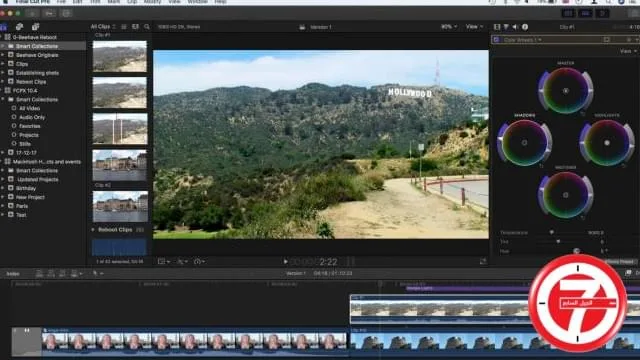Image resolution: width=640 pixels, height=360 pixels.
Task: Click the insert clip edit icon
Action: point(51,273)
